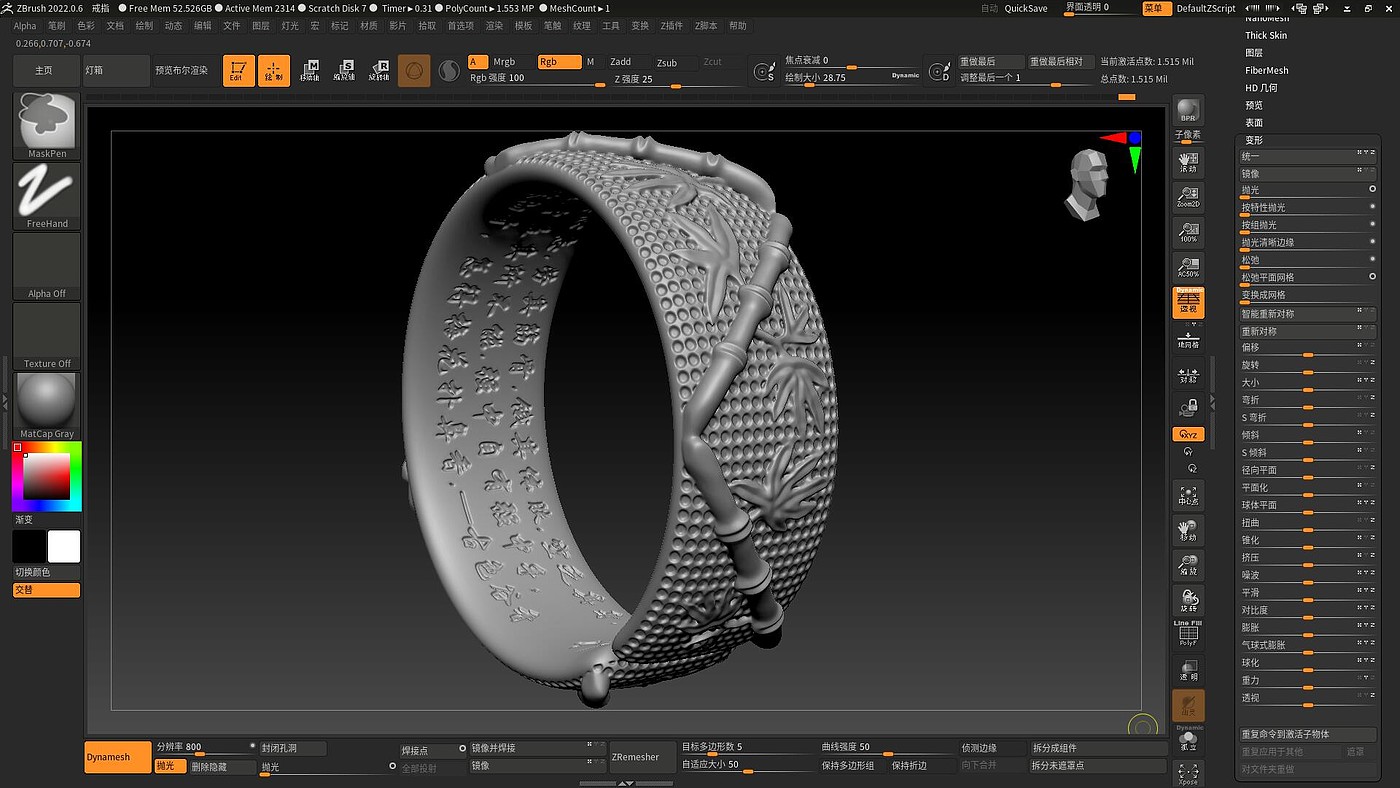1400x788 pixels.
Task: Open the Z插件 (ZPlugin) menu
Action: pyautogui.click(x=671, y=26)
